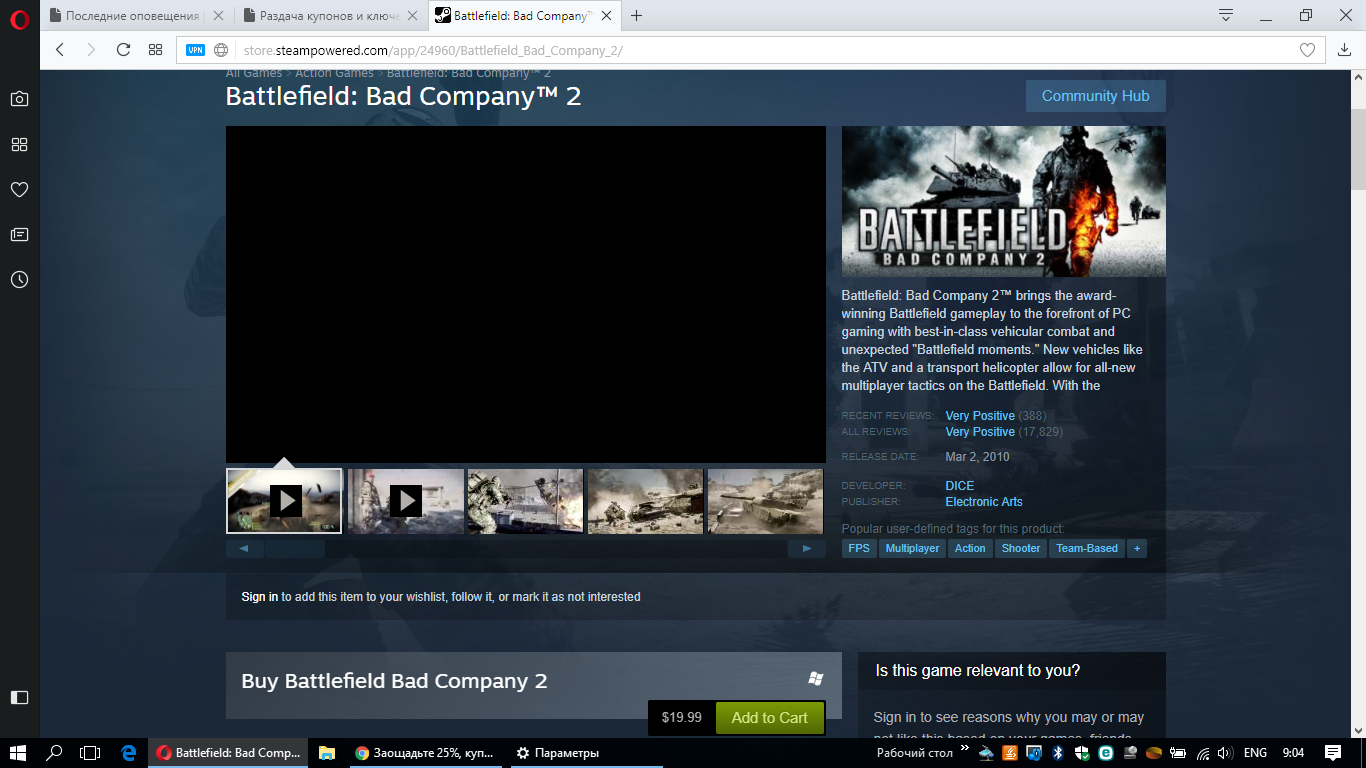Viewport: 1366px width, 768px height.
Task: Click the Electronic Arts publisher link
Action: [x=984, y=502]
